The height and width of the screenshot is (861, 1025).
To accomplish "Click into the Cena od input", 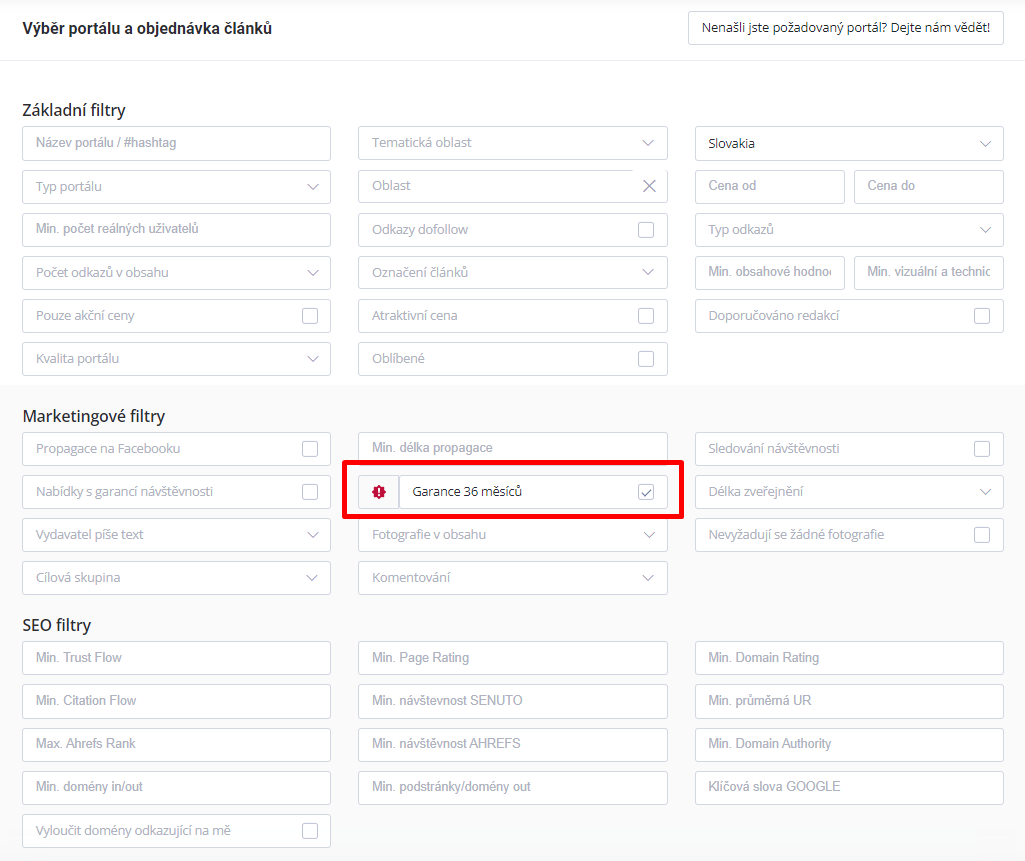I will coord(769,186).
